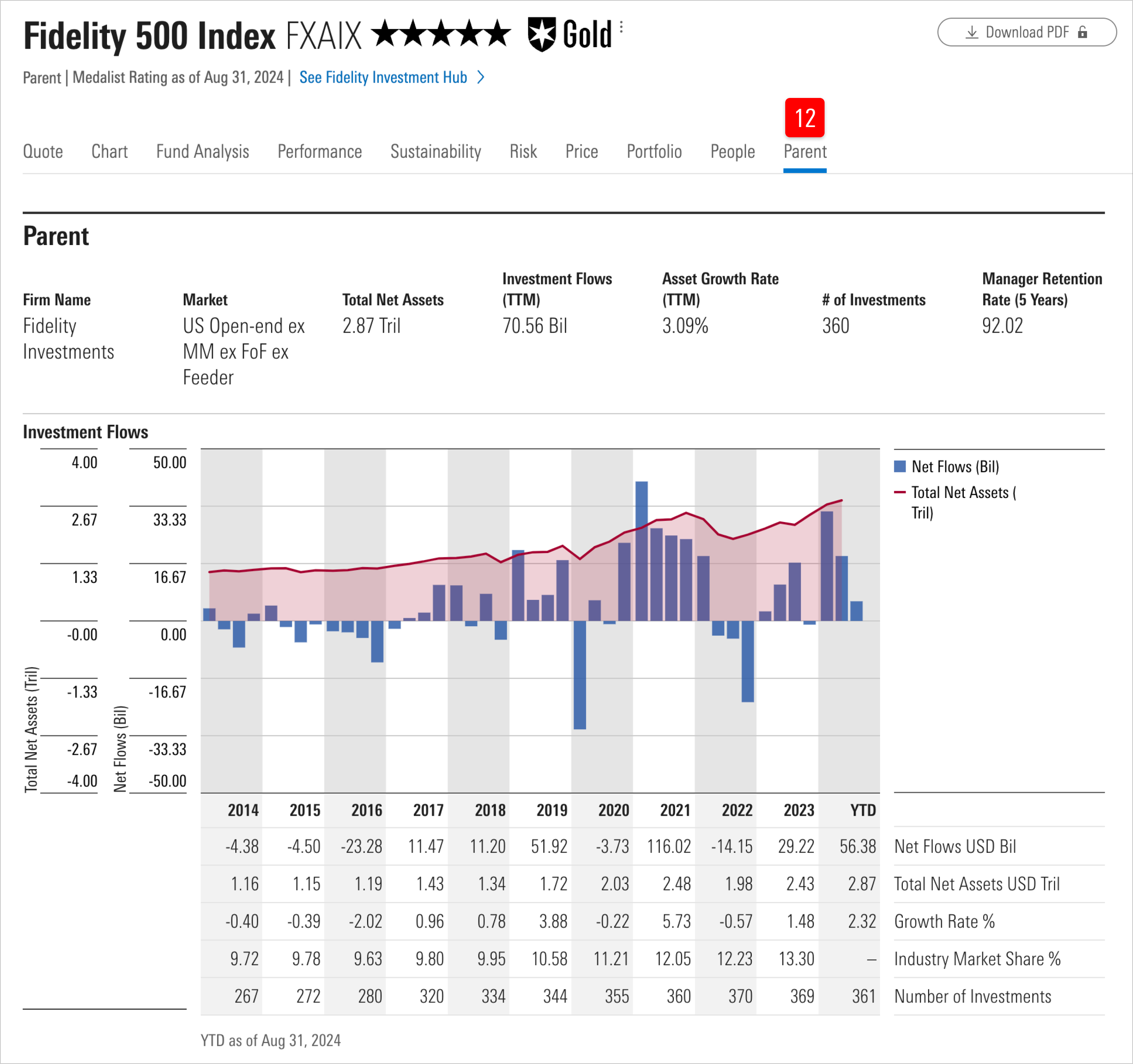
Task: Click the red 12 badge above Parent tab
Action: tap(805, 118)
